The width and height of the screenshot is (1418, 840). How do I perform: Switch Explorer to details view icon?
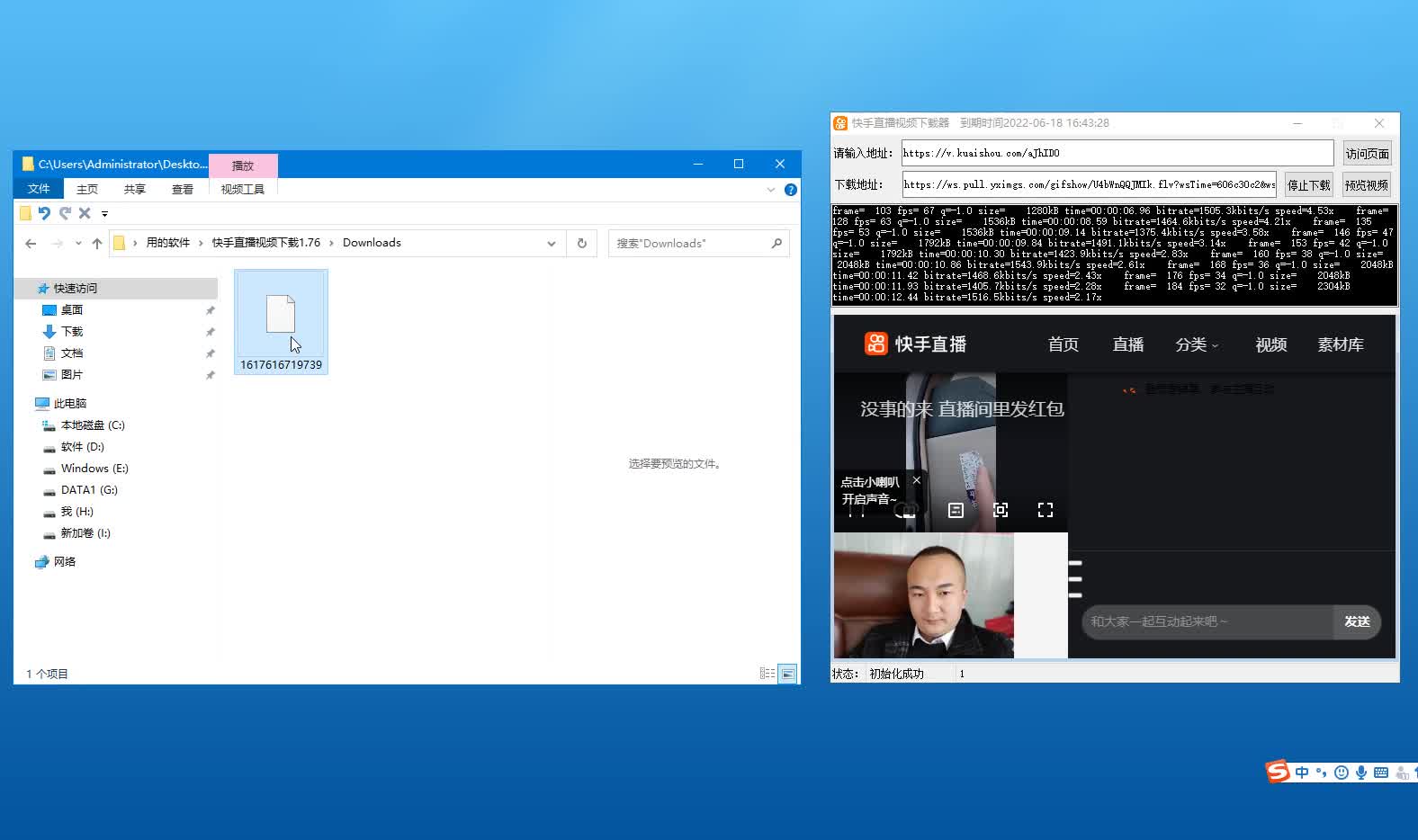767,673
